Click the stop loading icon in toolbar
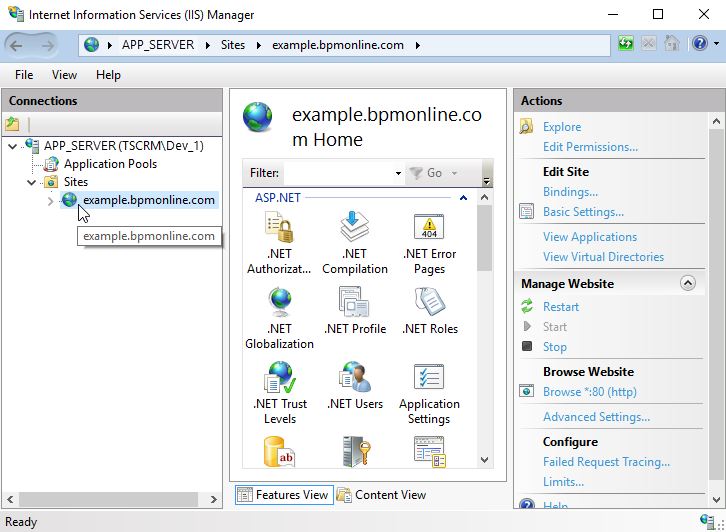 [649, 44]
